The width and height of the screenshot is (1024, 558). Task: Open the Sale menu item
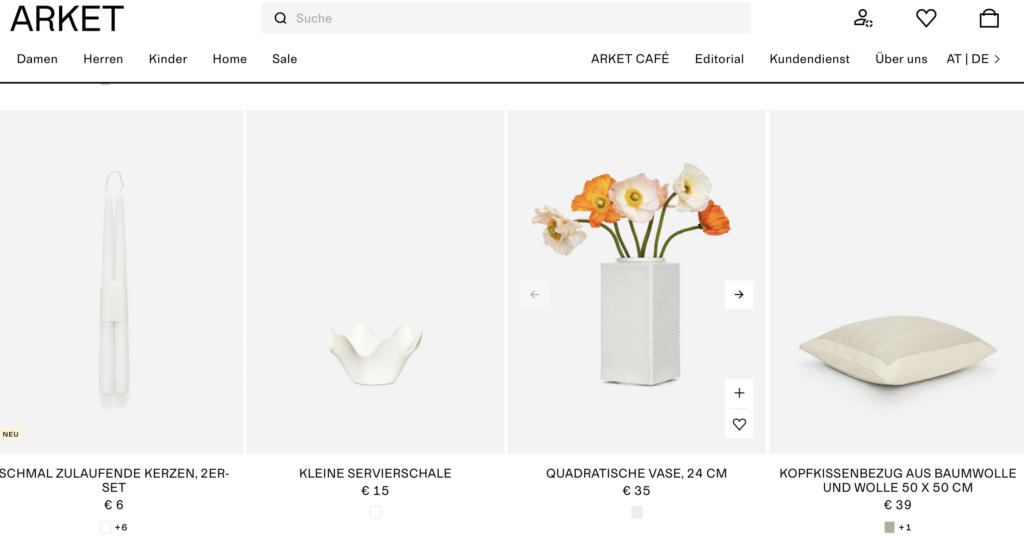[284, 59]
